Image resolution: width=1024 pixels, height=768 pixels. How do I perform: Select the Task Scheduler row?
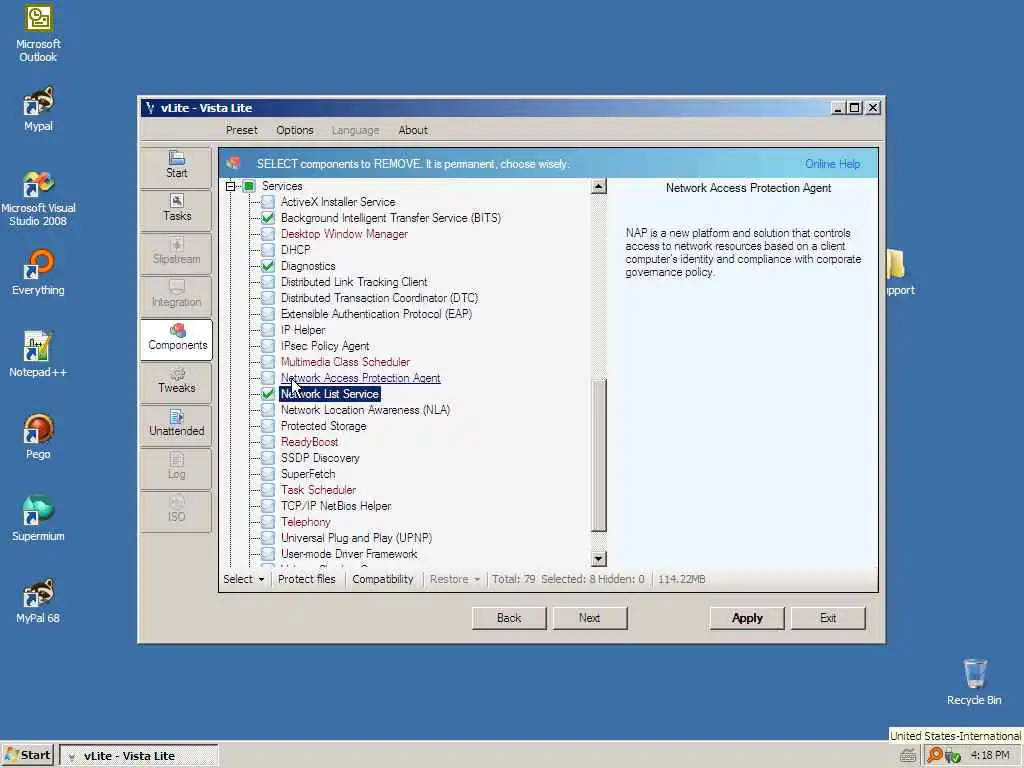318,490
